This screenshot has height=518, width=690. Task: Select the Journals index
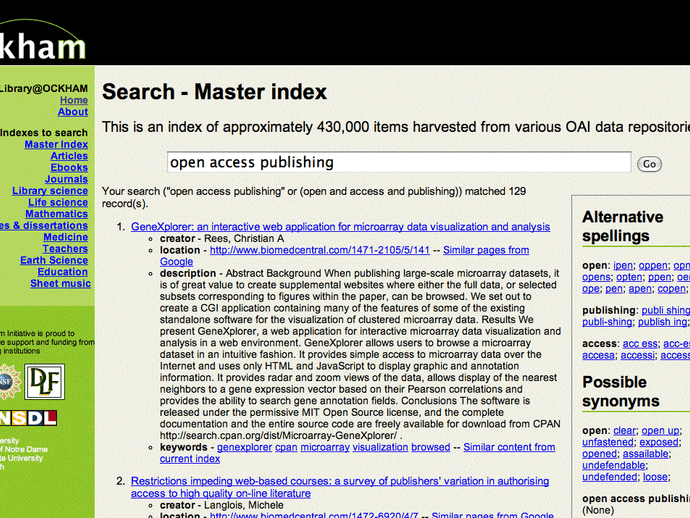(x=66, y=179)
